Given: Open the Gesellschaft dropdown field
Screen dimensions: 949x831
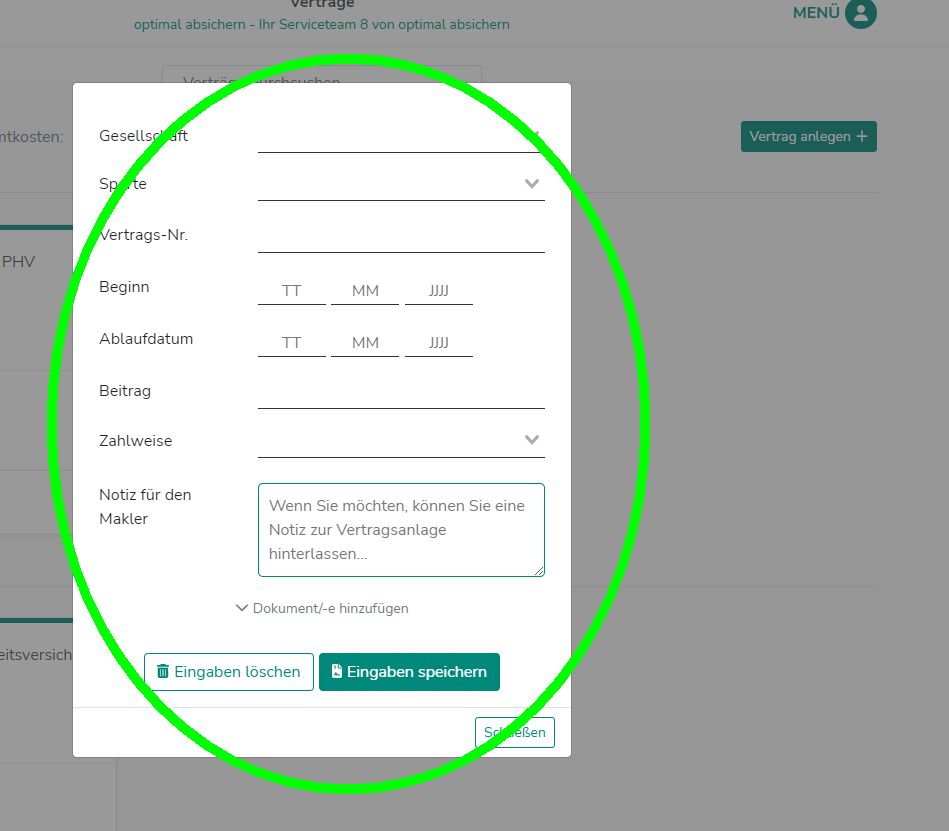Looking at the screenshot, I should click(x=401, y=136).
